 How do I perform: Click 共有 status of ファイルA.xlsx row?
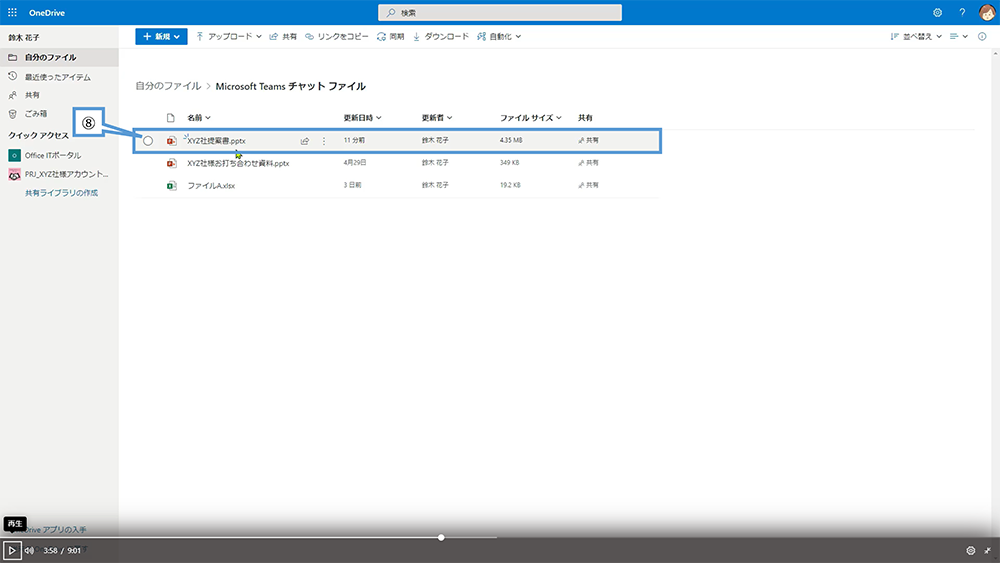(x=588, y=185)
